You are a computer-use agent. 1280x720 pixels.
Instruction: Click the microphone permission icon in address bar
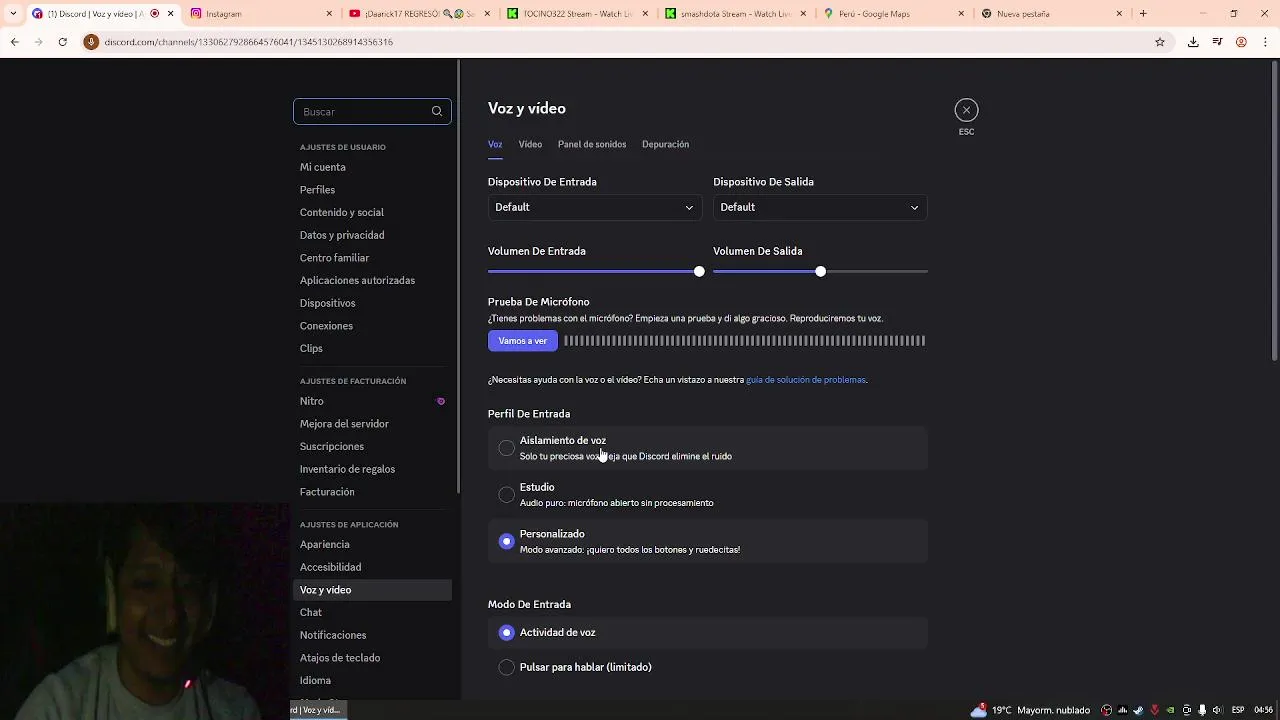[91, 42]
